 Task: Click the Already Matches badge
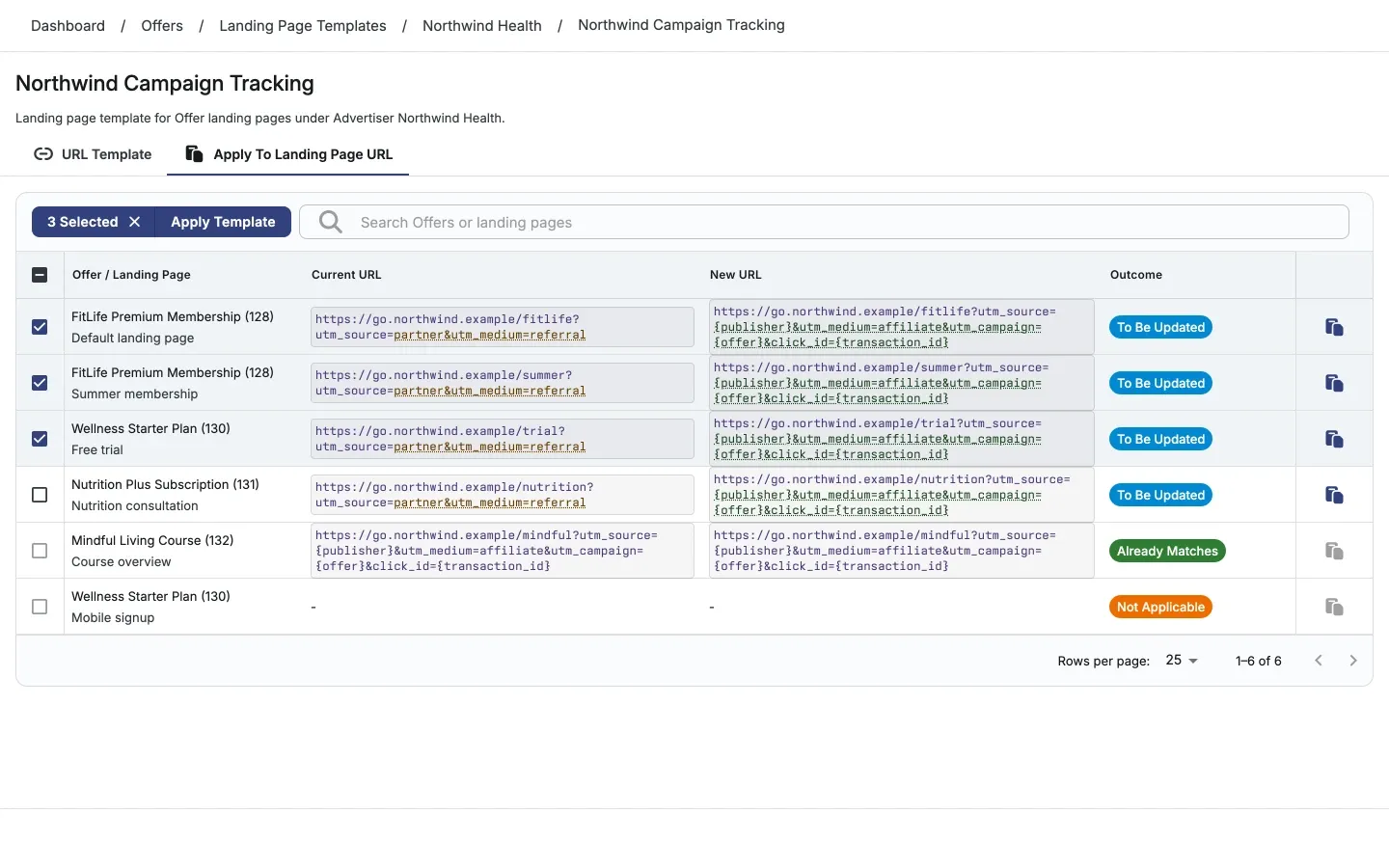coord(1167,551)
